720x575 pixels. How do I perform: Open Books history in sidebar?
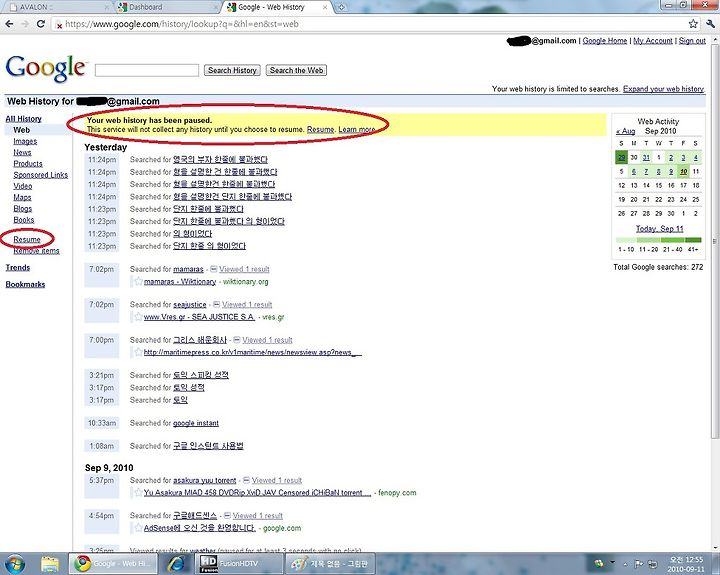23,220
